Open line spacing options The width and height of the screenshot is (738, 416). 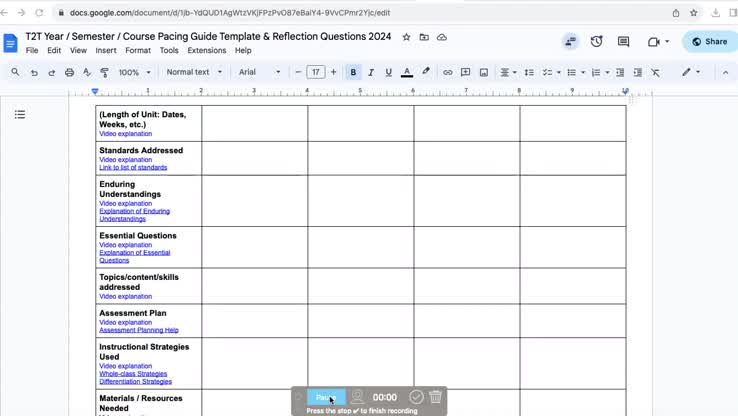pos(529,72)
